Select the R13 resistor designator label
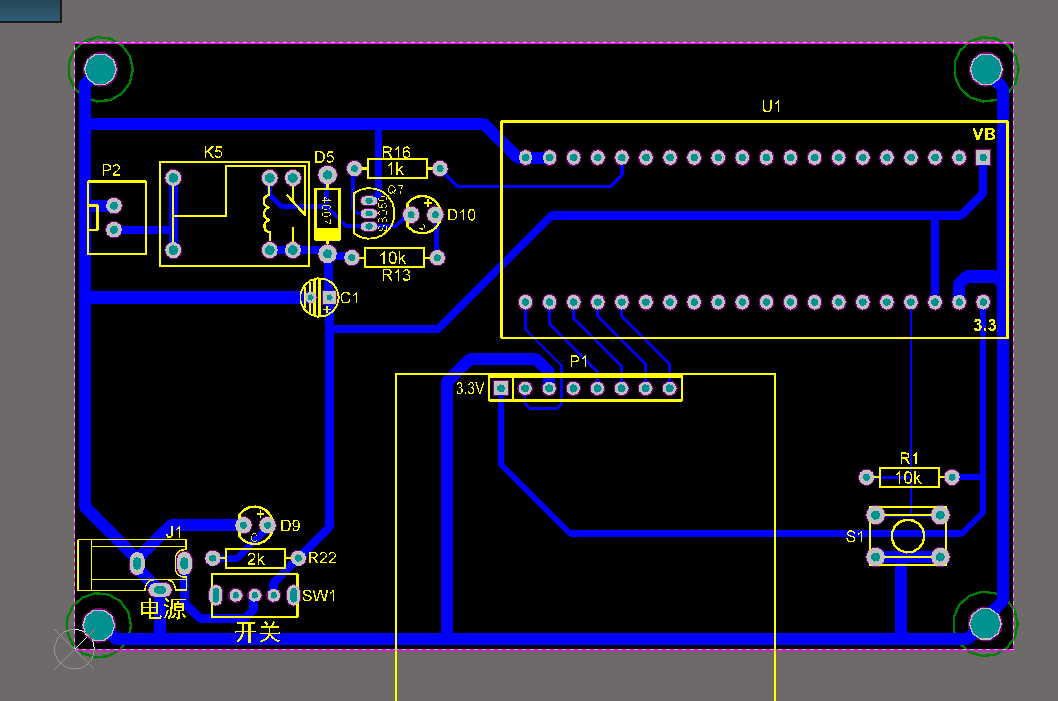Viewport: 1058px width, 701px height. 396,275
